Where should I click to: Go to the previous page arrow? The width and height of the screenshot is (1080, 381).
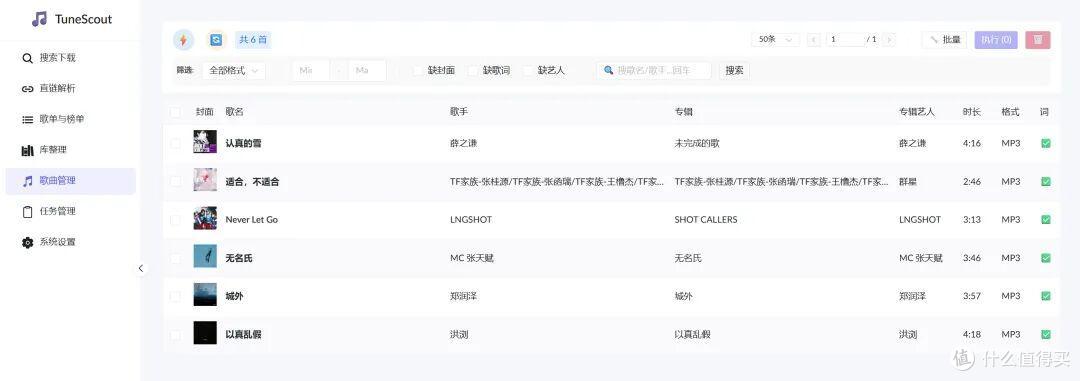tap(814, 40)
